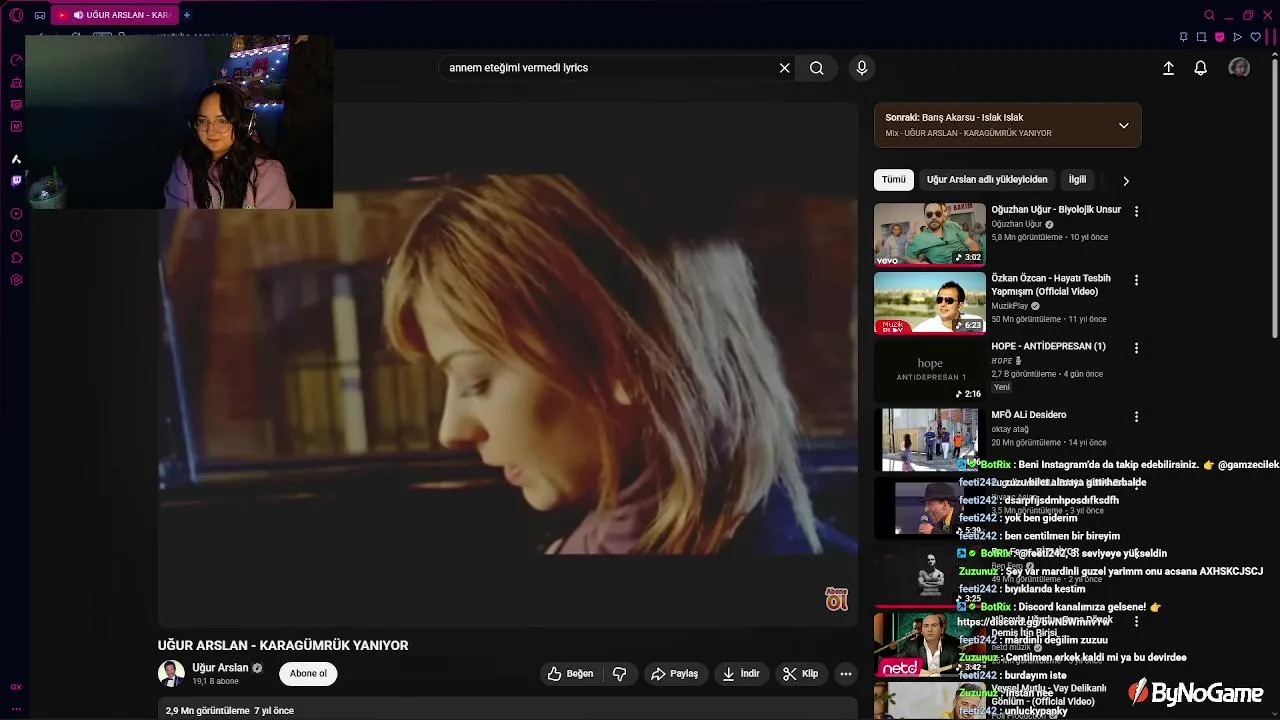Viewport: 1280px width, 720px height.
Task: Open options for Oğuzhan Uğur Biyolojik Unsur video
Action: [1136, 211]
